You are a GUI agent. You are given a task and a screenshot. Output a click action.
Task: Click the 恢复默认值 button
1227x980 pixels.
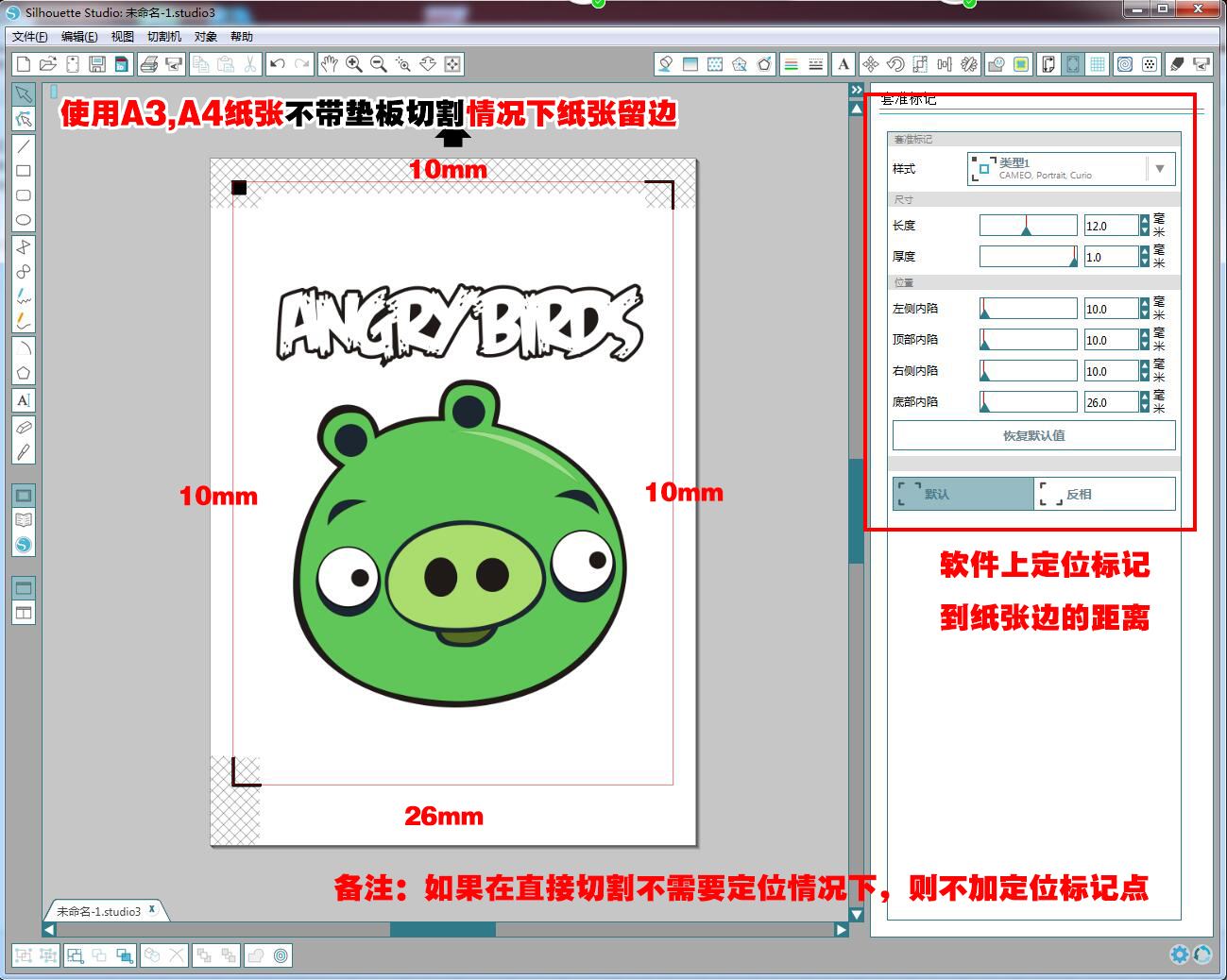point(1033,435)
